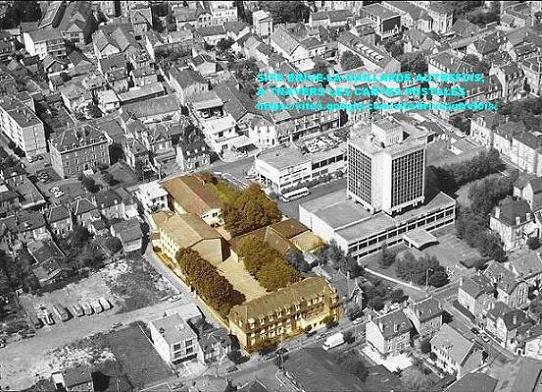The image size is (542, 392).
Task: Select the large stone building with dark hipped roof
Action: coord(80,150)
